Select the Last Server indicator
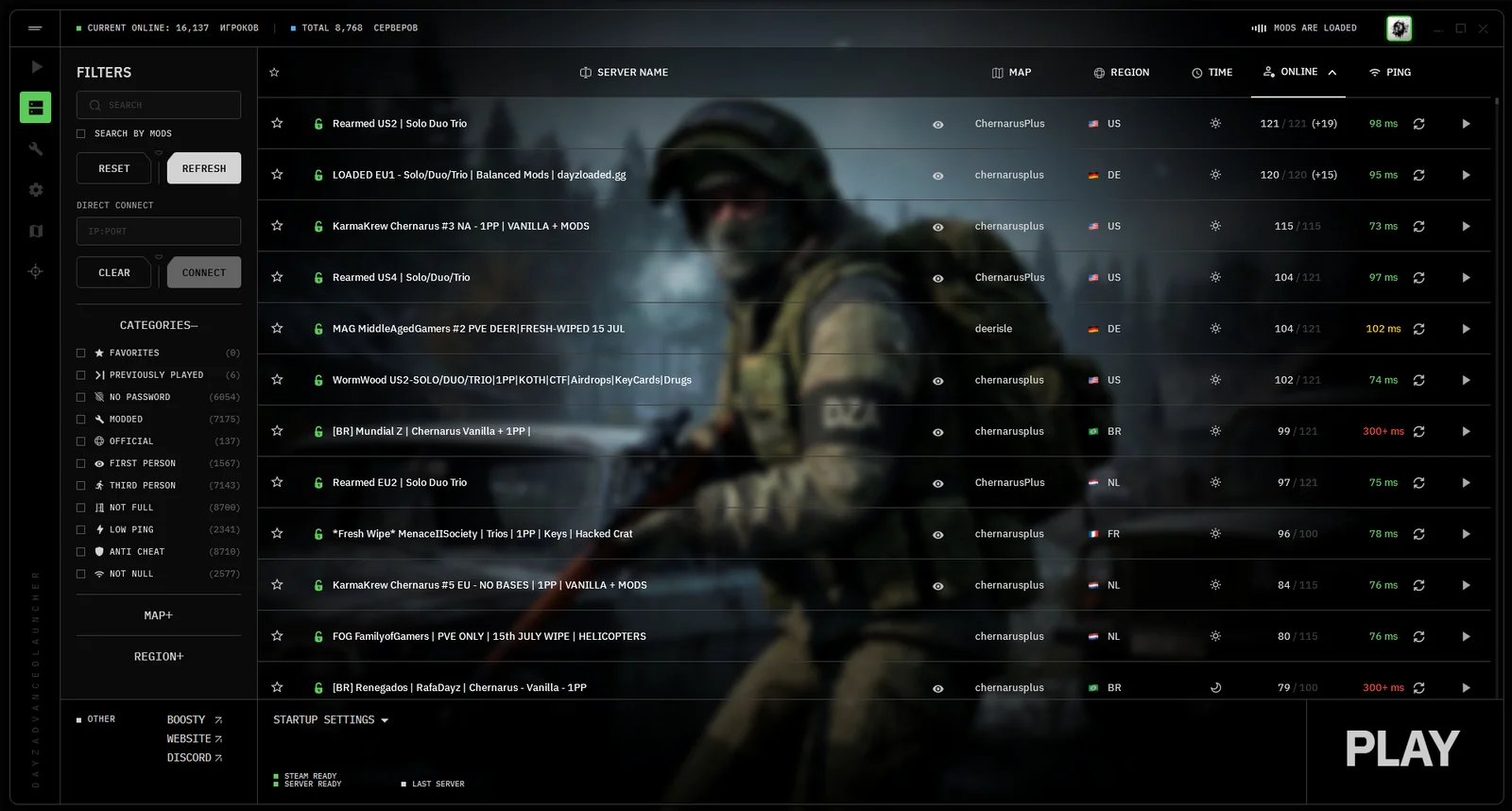 433,784
